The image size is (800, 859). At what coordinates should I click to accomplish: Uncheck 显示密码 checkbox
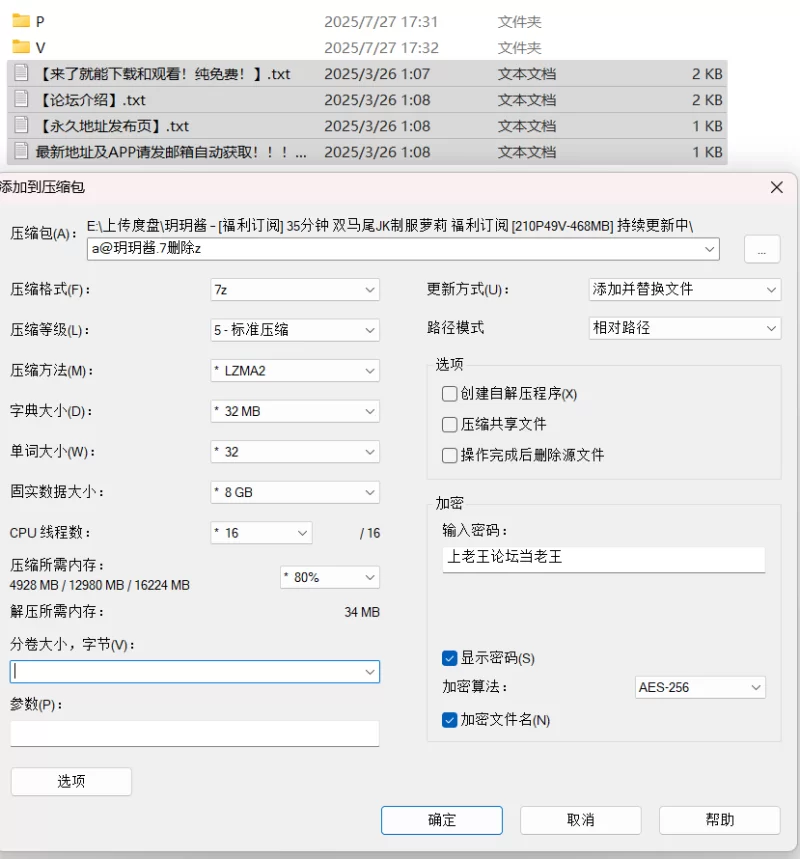pyautogui.click(x=449, y=658)
